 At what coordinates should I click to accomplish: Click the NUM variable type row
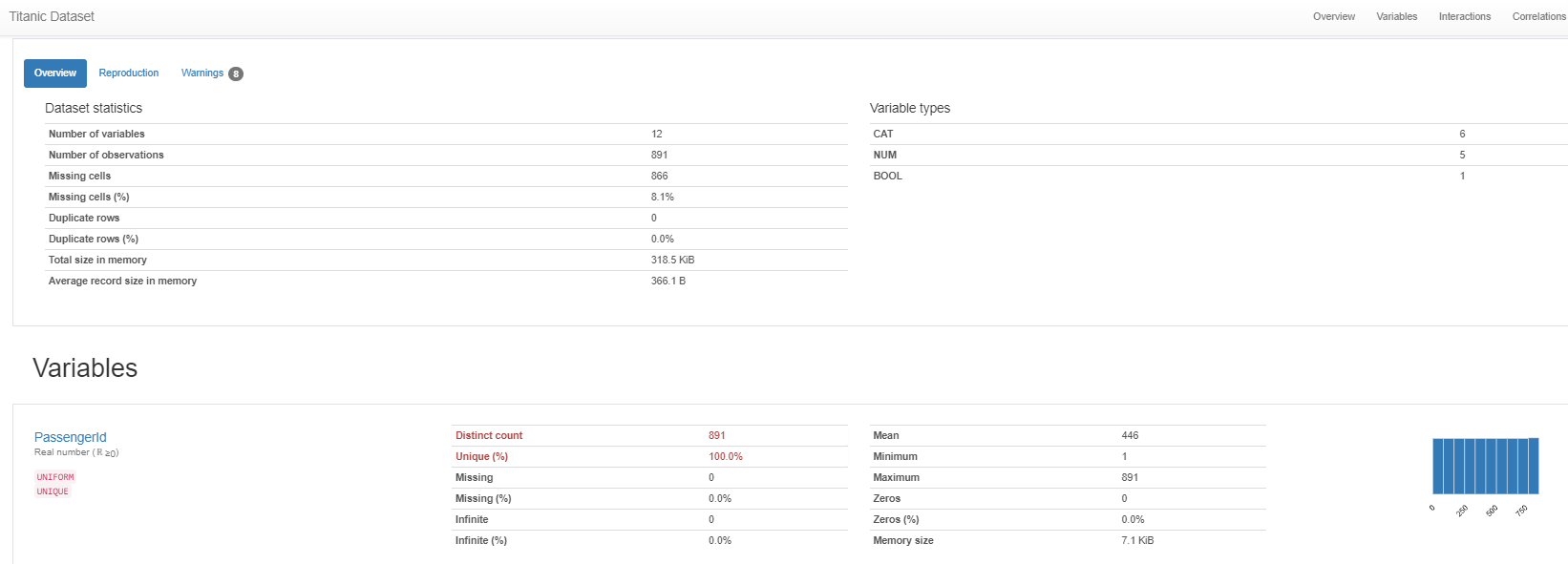click(1218, 155)
